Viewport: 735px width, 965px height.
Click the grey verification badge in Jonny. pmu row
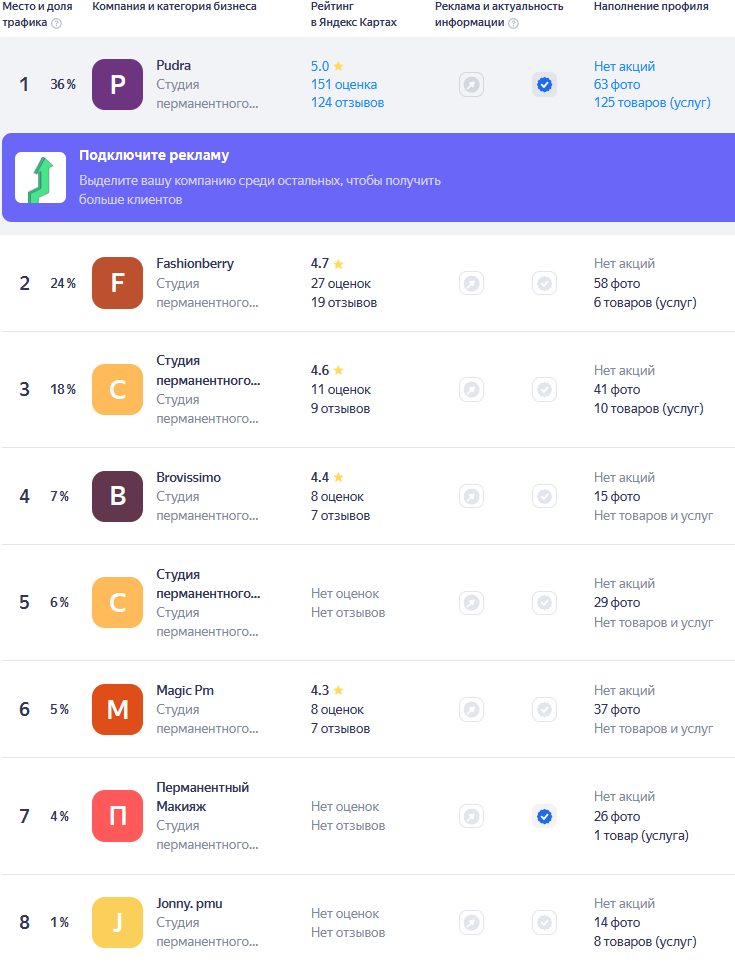[x=545, y=923]
